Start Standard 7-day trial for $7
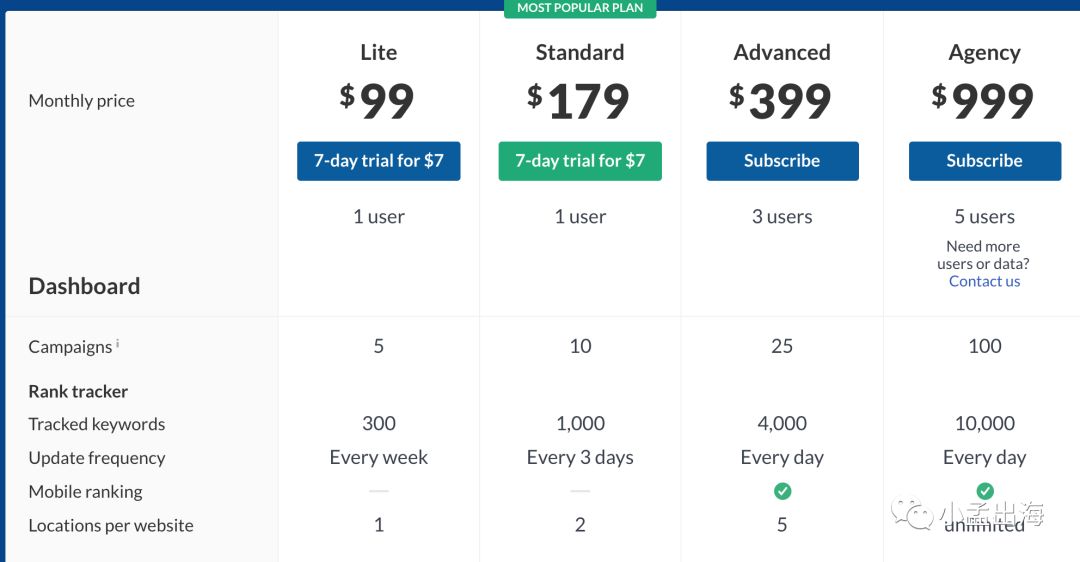Viewport: 1080px width, 562px height. [580, 161]
